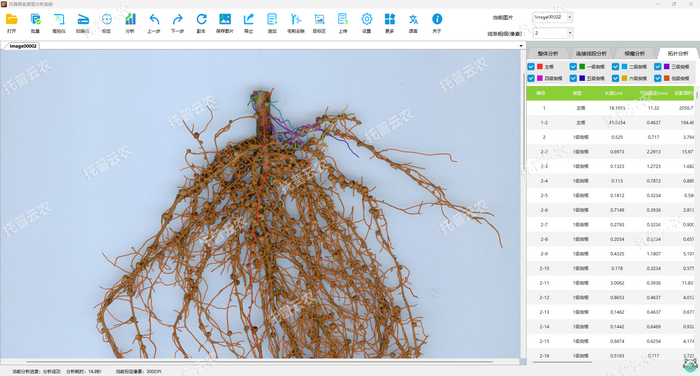Viewport: 700px width, 376px height.
Task: Undo with the previous step arrow
Action: click(154, 19)
